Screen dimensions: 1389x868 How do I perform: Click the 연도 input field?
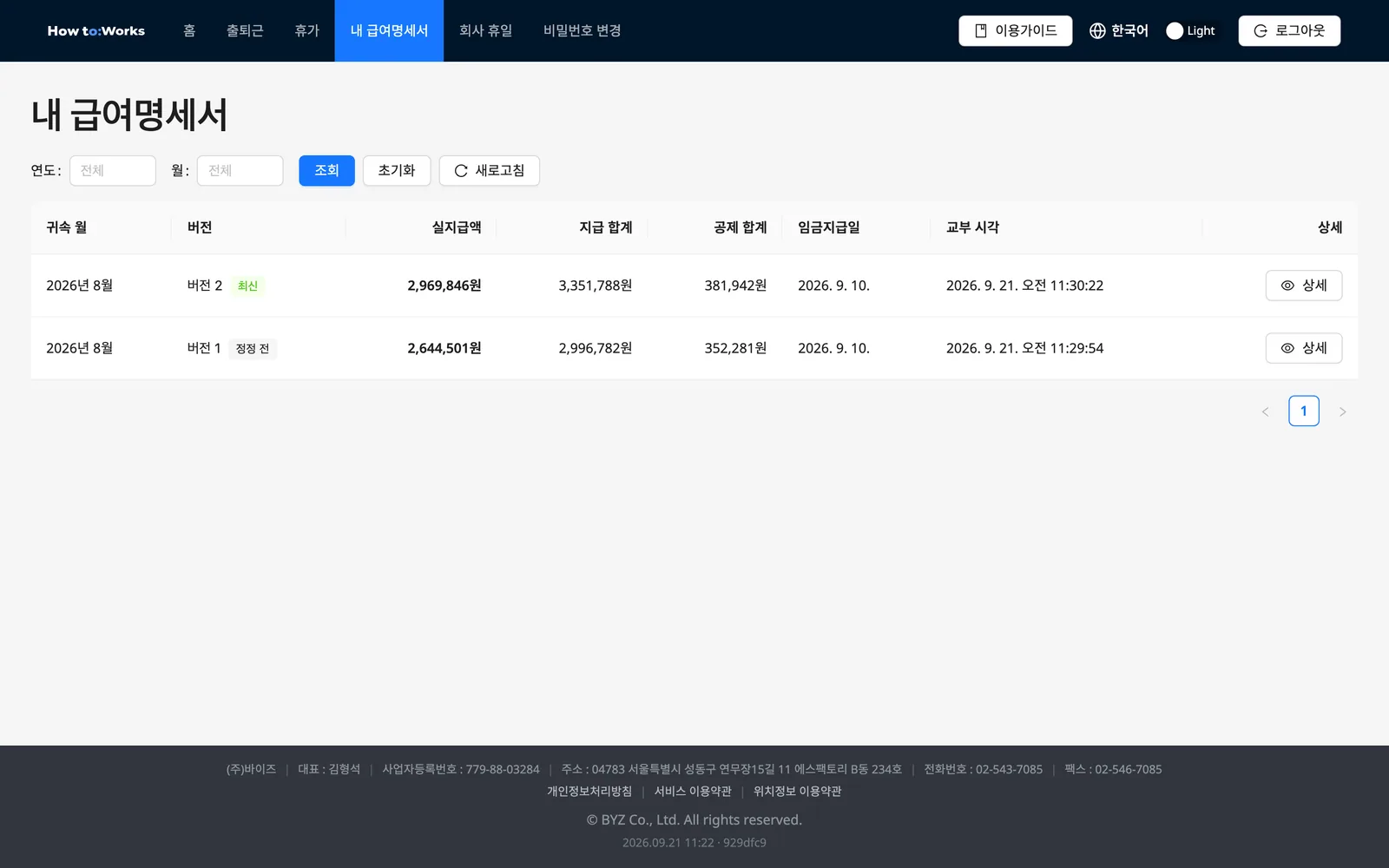click(x=113, y=171)
